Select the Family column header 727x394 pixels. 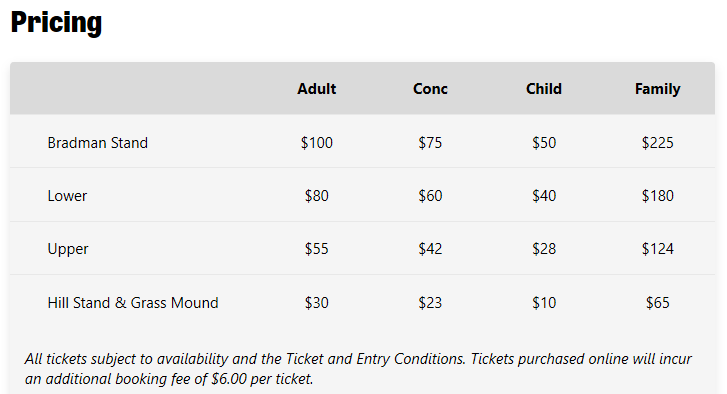coord(657,89)
